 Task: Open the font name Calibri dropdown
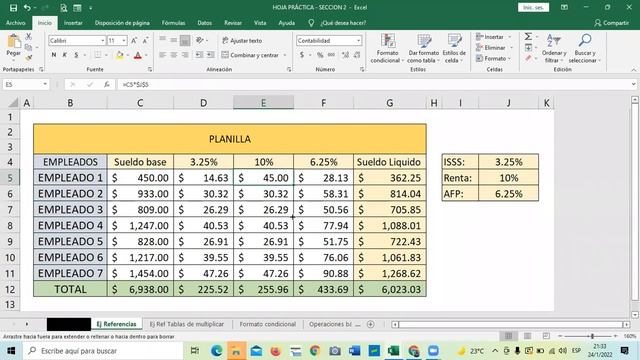tap(102, 40)
